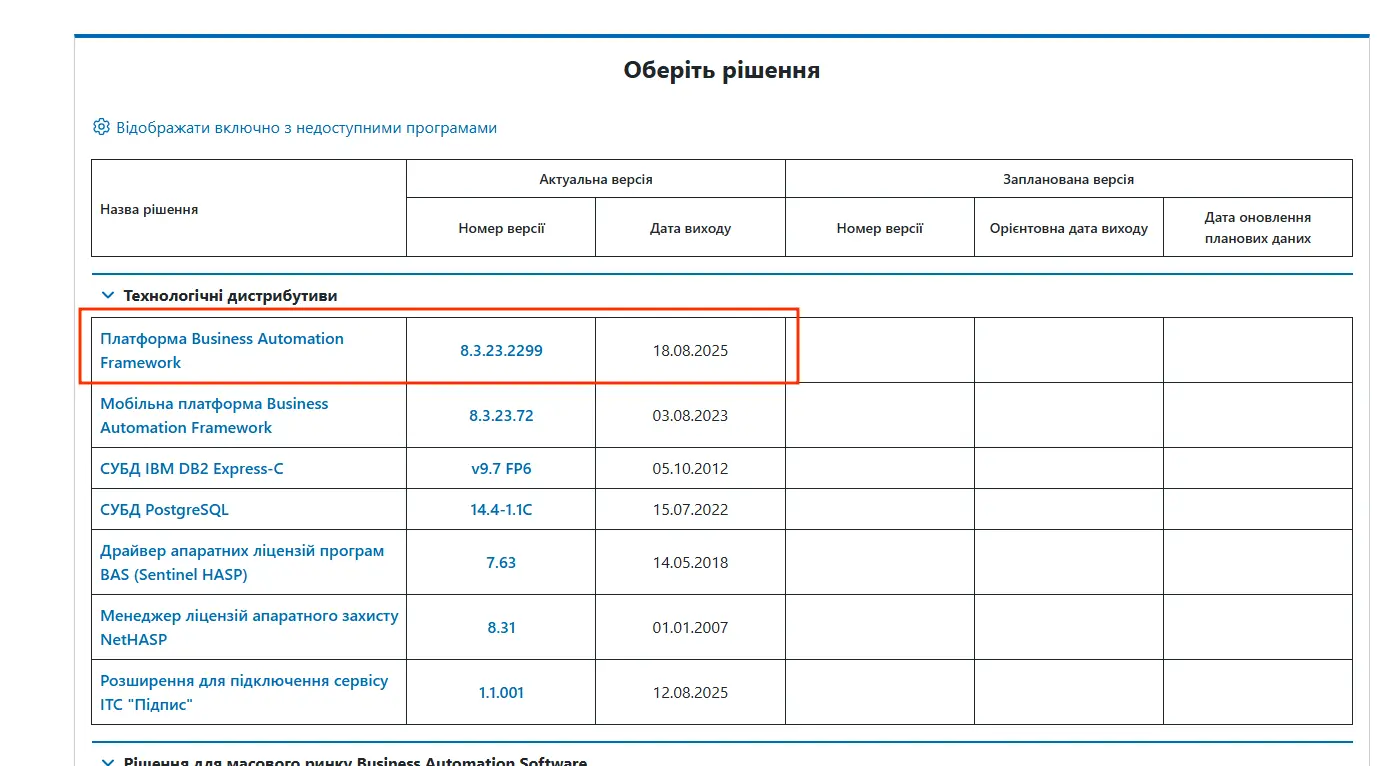Open 'Відображати включно з недоступними програмами' link
The height and width of the screenshot is (766, 1385).
(306, 128)
